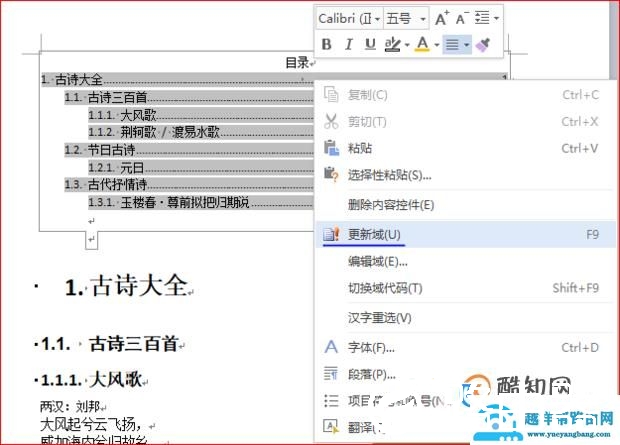Image resolution: width=620 pixels, height=445 pixels.
Task: Click TOC entry 1.3.1. 玉楼春
Action: [201, 202]
